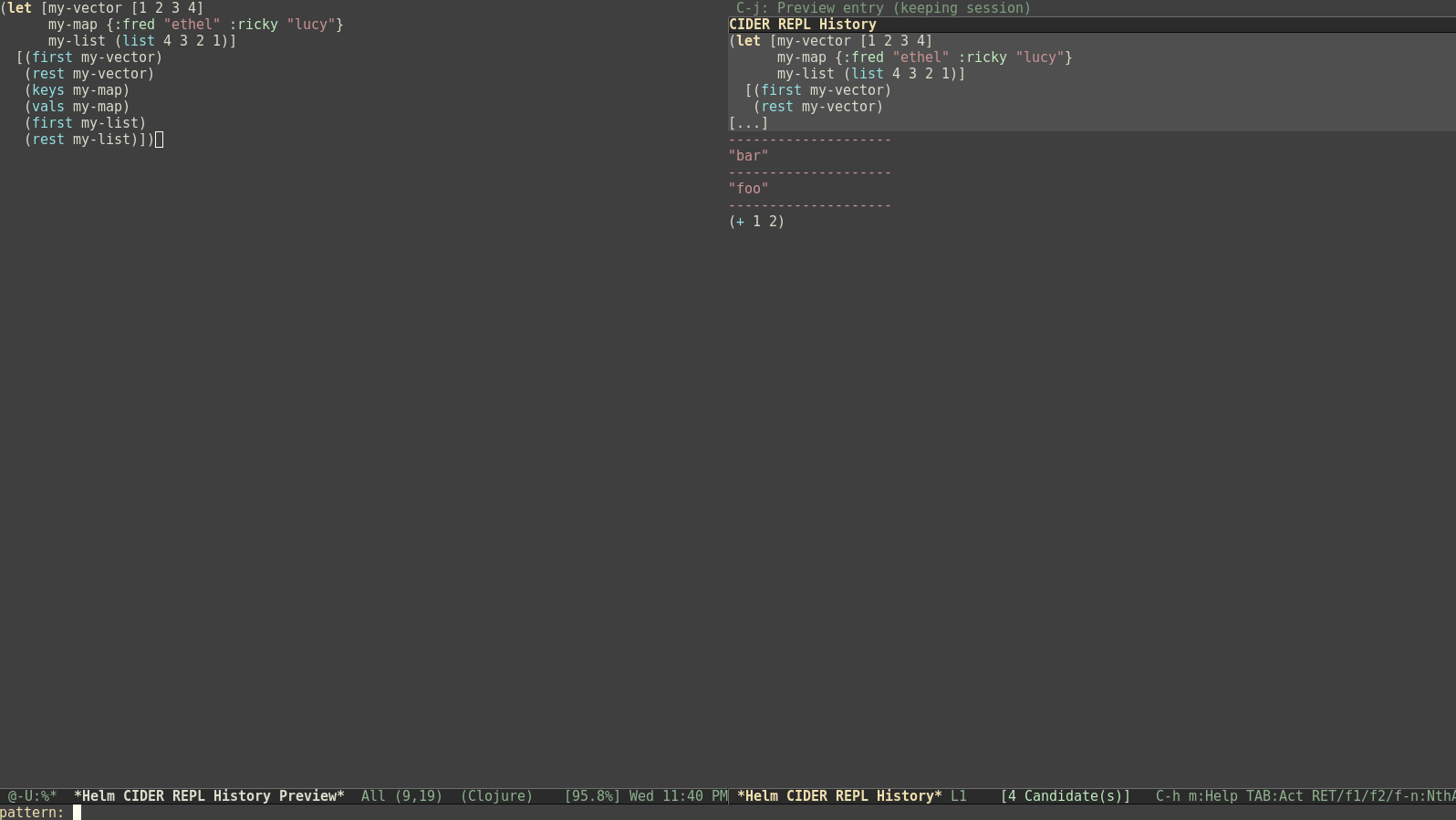The width and height of the screenshot is (1456, 820).
Task: Click the C-h m:Help hint in mode line
Action: point(1197,796)
